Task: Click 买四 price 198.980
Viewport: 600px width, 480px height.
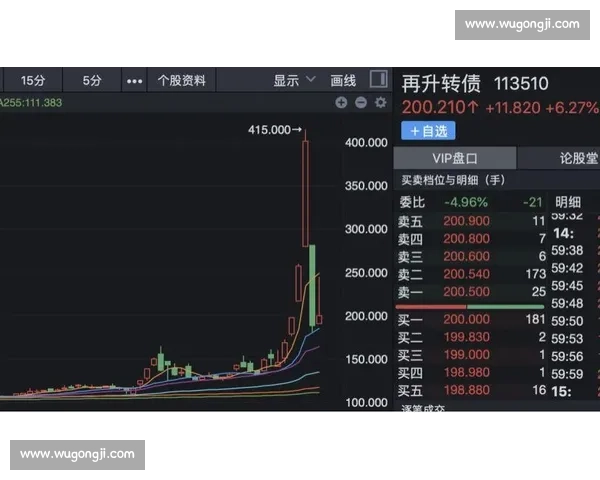Action: click(x=466, y=372)
